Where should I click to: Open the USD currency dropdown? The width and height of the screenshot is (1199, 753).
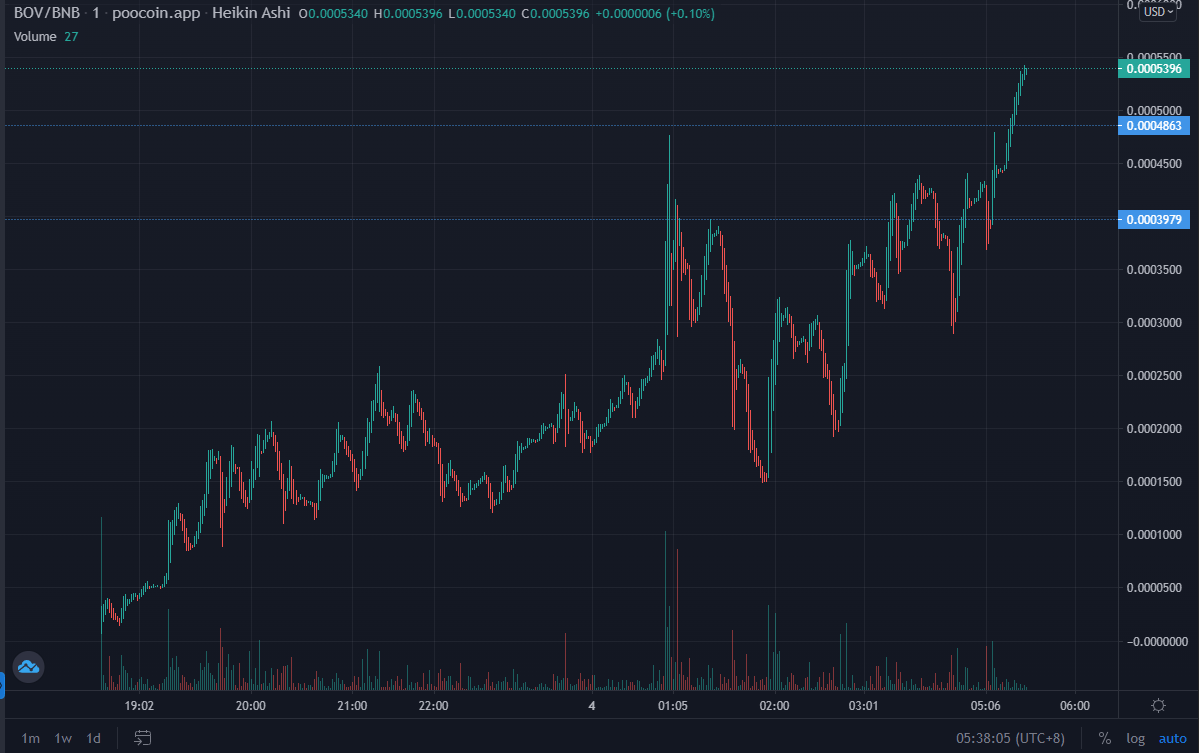pos(1158,11)
